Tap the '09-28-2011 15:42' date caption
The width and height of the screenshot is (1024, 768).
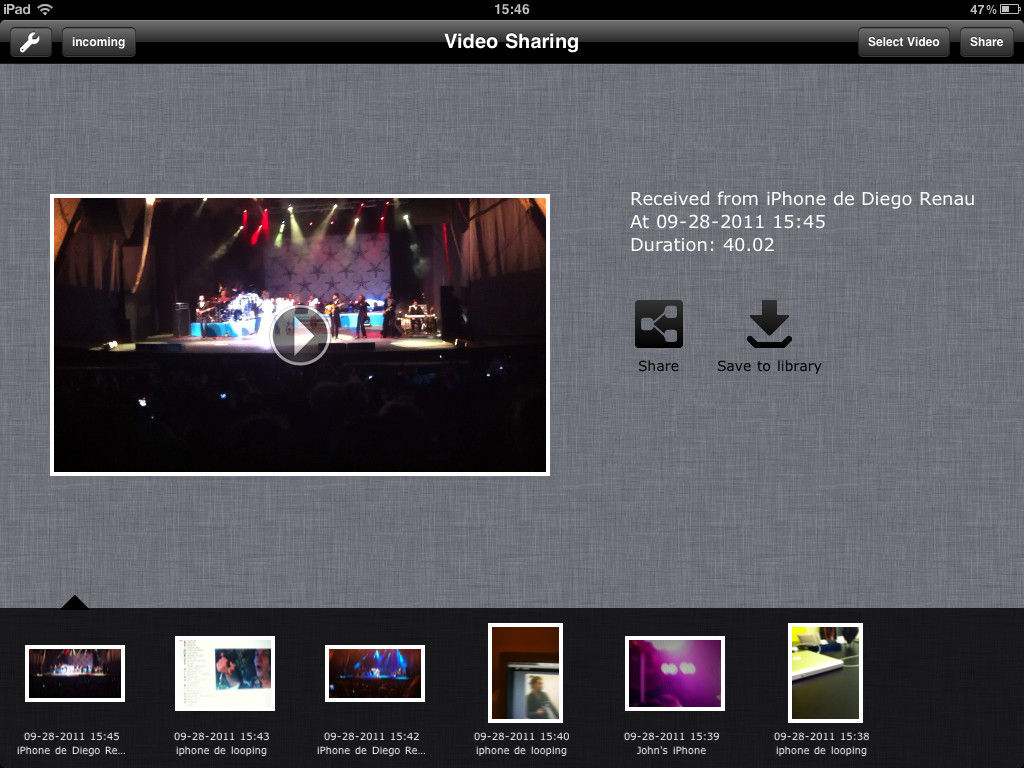point(372,736)
